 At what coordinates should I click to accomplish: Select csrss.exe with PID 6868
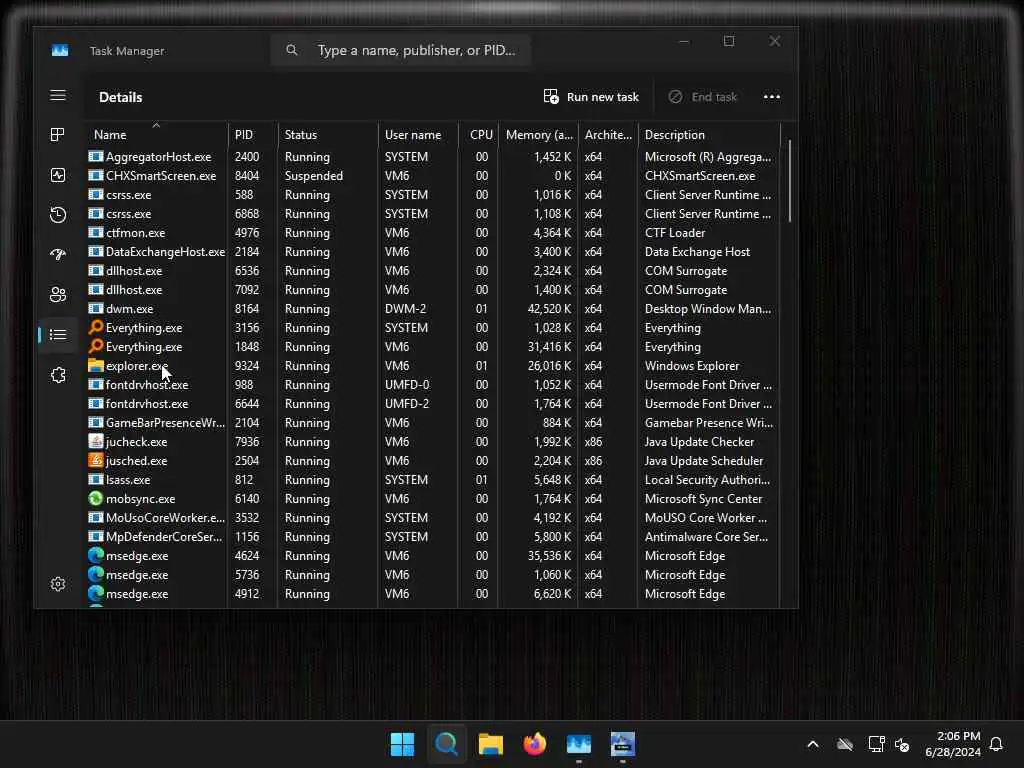[x=432, y=214]
